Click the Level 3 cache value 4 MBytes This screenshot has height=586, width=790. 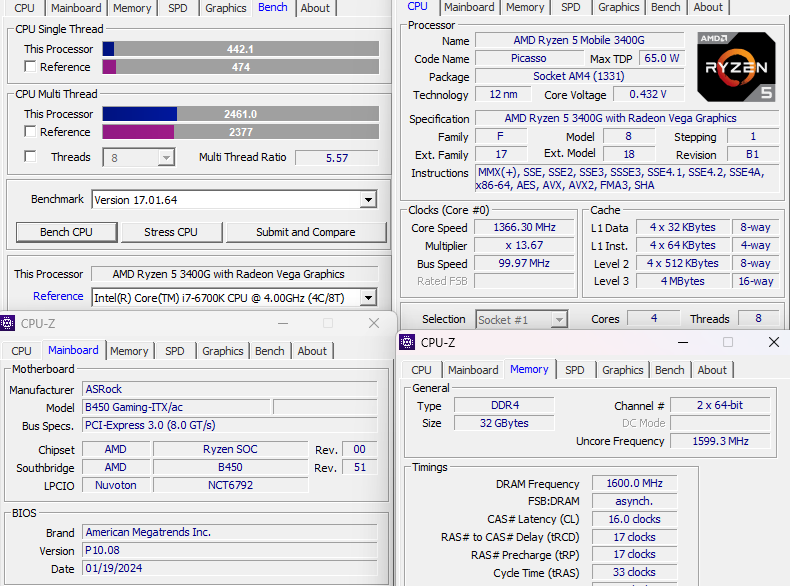point(683,281)
